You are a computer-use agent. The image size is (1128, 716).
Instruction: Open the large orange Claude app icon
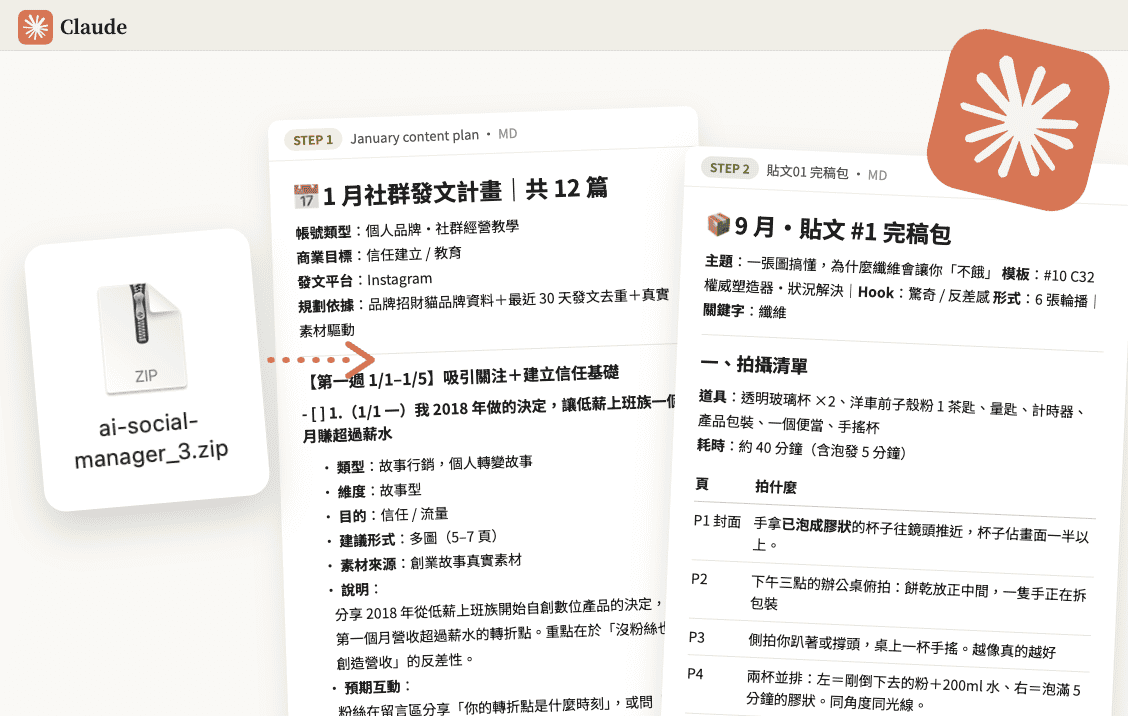tap(1018, 120)
